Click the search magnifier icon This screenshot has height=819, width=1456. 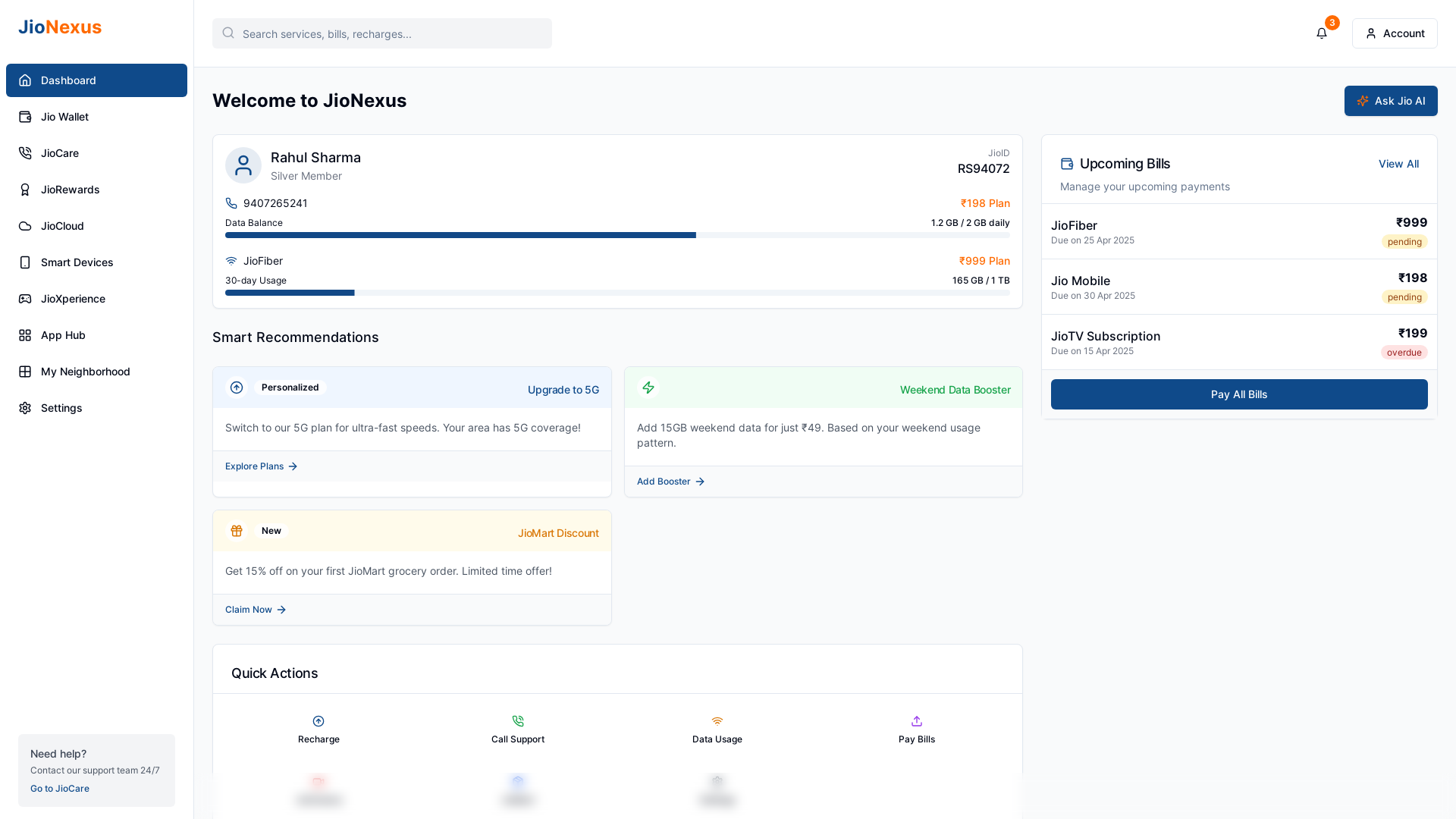point(228,33)
